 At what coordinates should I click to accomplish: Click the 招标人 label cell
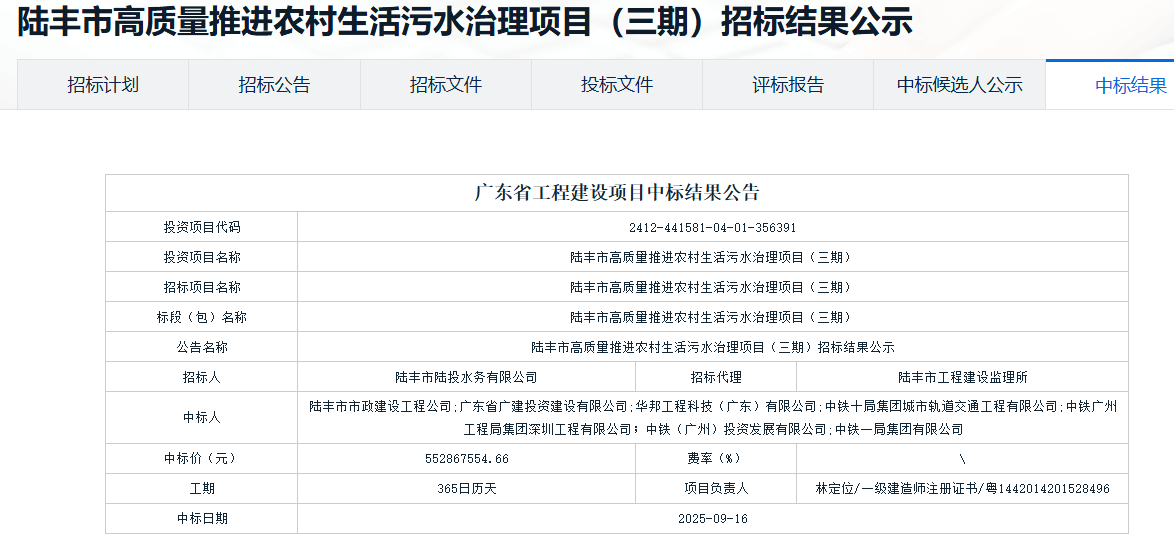click(202, 377)
